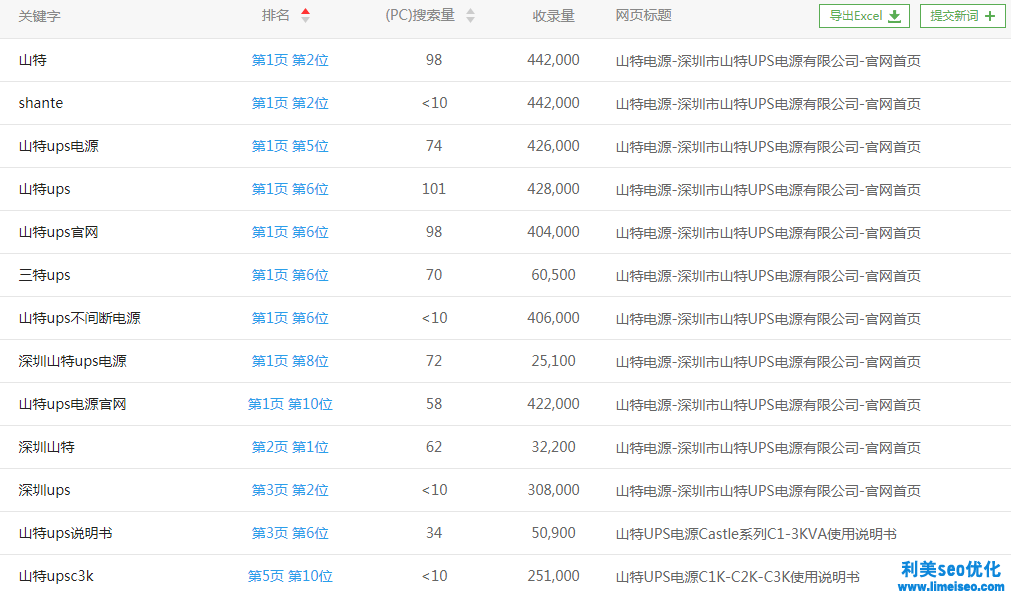Click search volume value 62
This screenshot has height=597, width=1011.
[x=434, y=447]
